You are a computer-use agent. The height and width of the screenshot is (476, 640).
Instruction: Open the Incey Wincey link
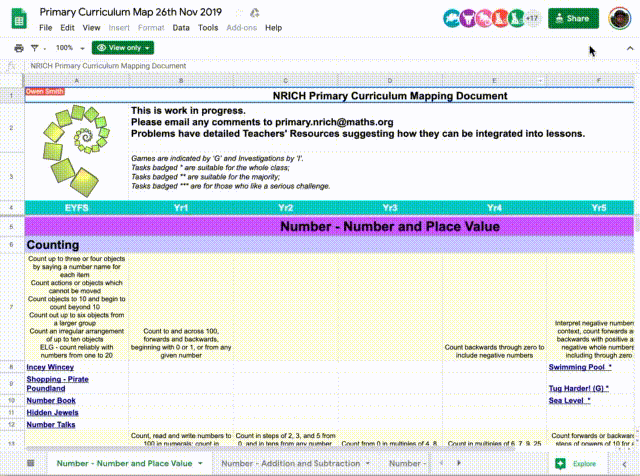pos(50,367)
